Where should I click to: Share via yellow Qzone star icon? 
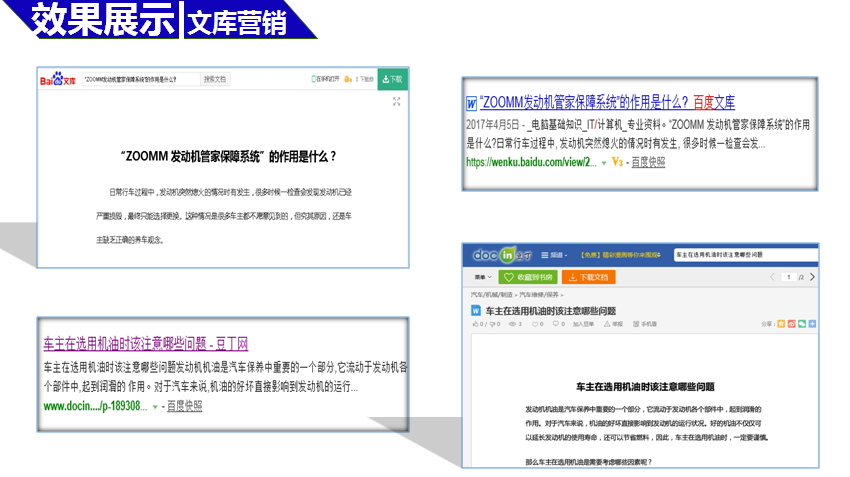[781, 324]
